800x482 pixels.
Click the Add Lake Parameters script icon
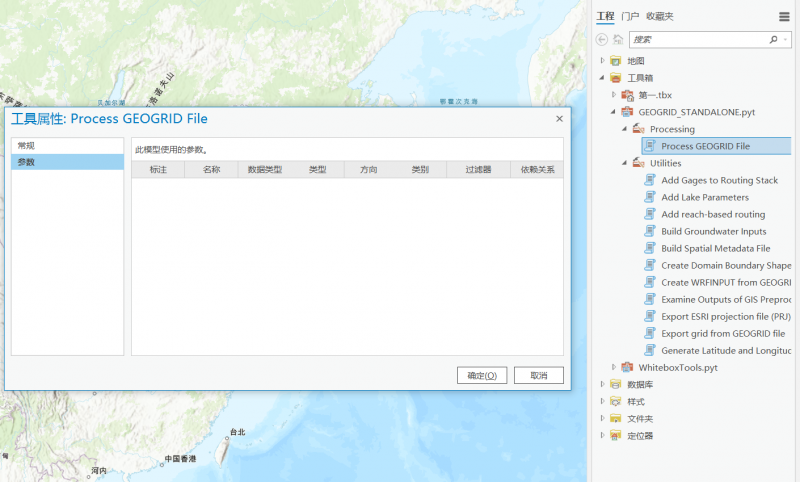click(649, 197)
